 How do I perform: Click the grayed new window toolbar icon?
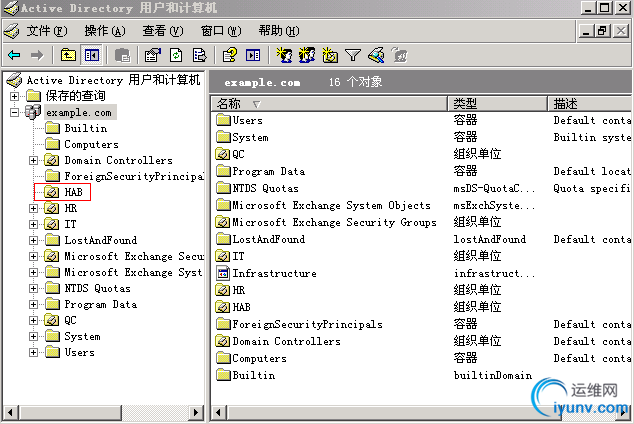pos(122,55)
